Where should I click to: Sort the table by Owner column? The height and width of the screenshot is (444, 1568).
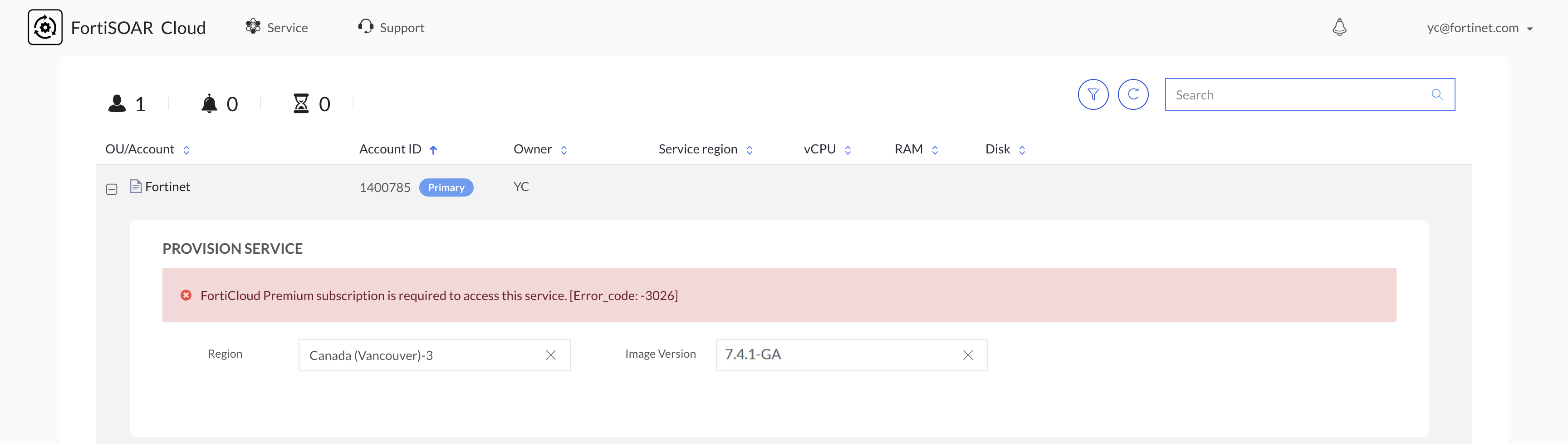coord(563,150)
